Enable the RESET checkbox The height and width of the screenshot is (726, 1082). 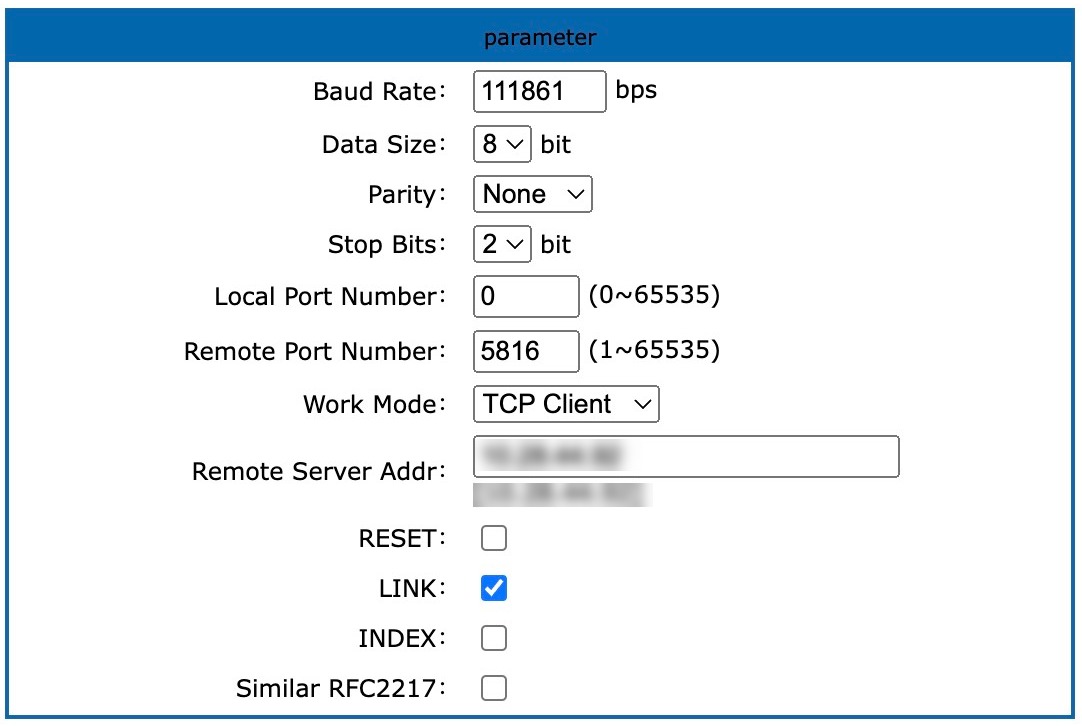tap(494, 538)
